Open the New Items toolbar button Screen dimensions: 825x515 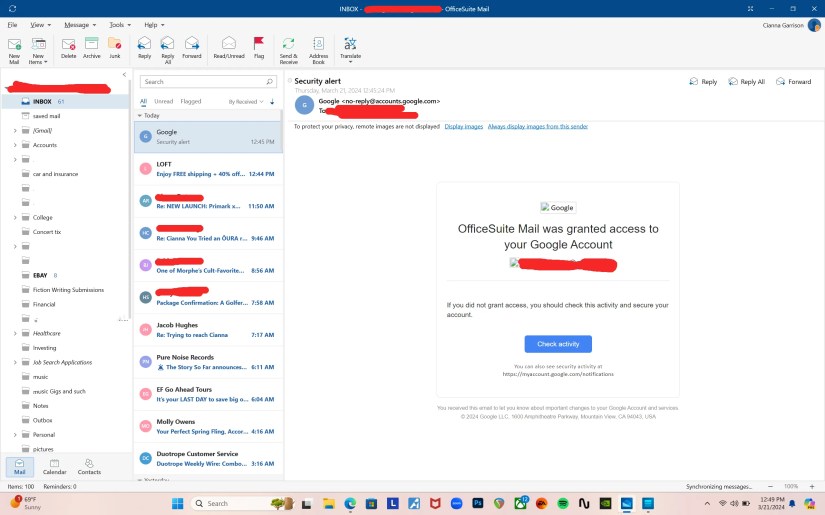(38, 51)
